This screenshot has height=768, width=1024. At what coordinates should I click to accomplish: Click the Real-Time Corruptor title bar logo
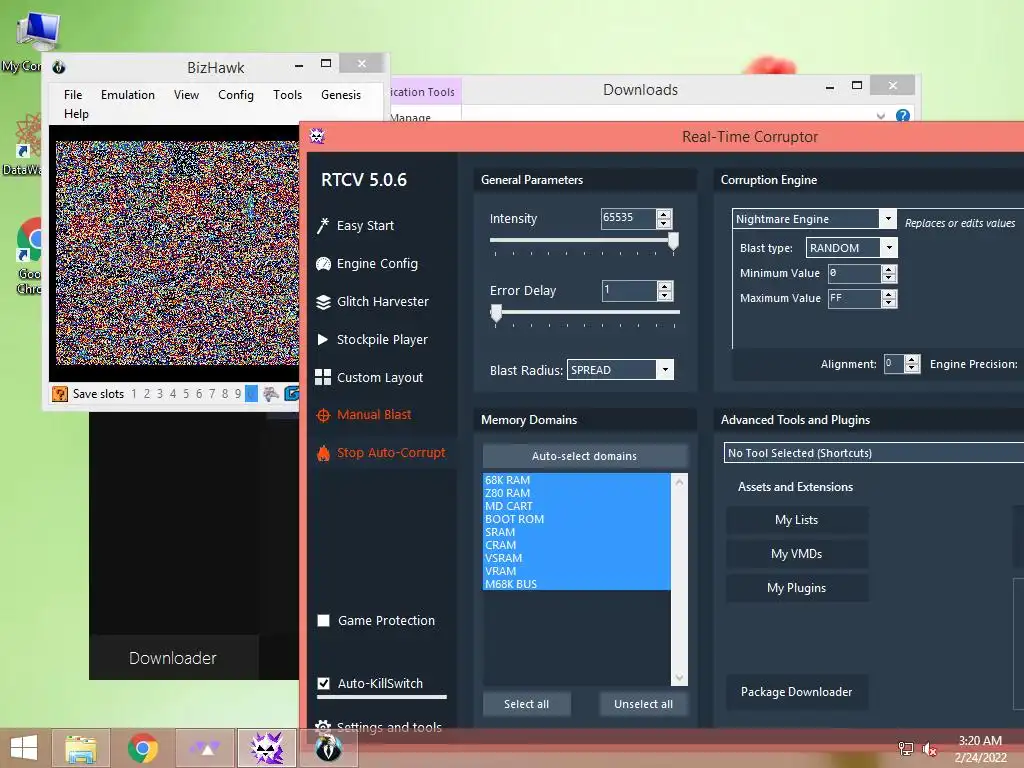(317, 136)
